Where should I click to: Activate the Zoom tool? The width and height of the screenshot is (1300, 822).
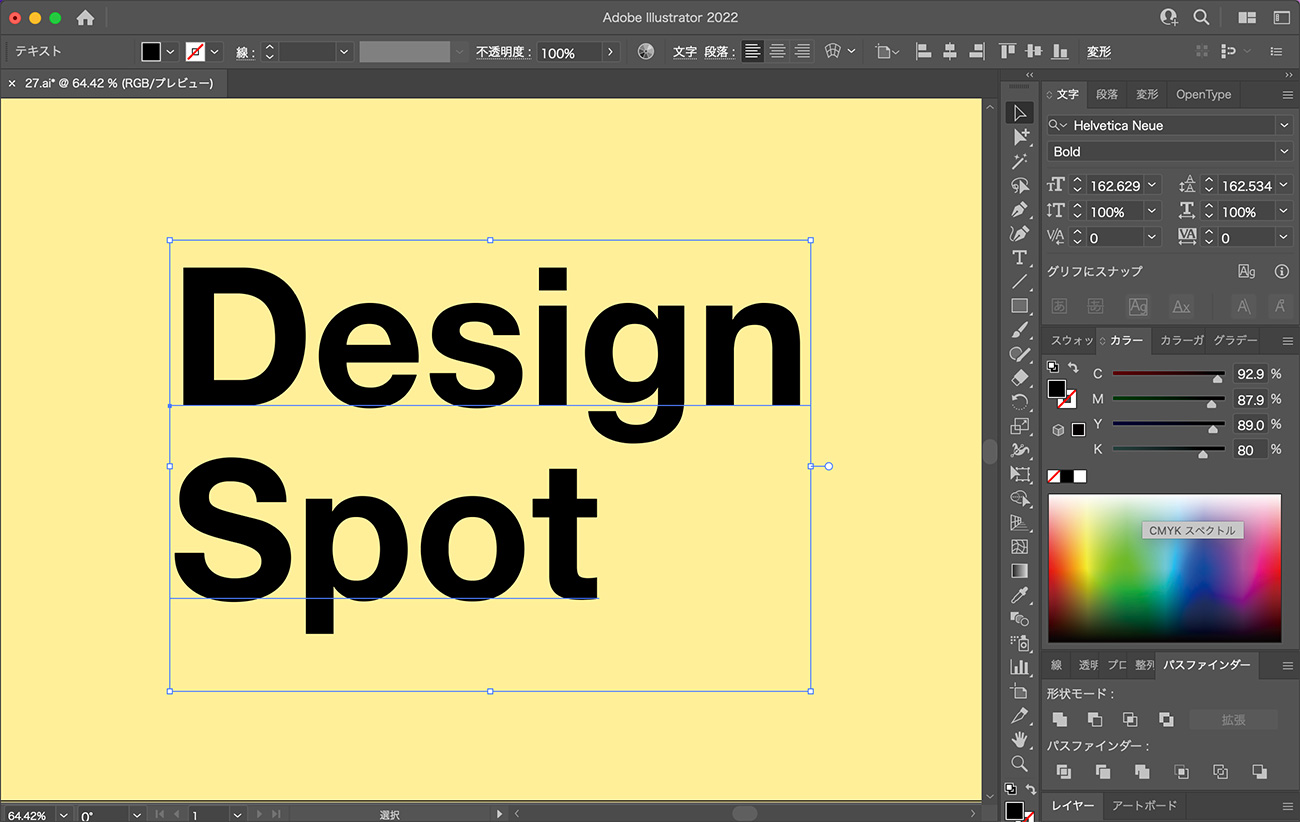[1019, 764]
